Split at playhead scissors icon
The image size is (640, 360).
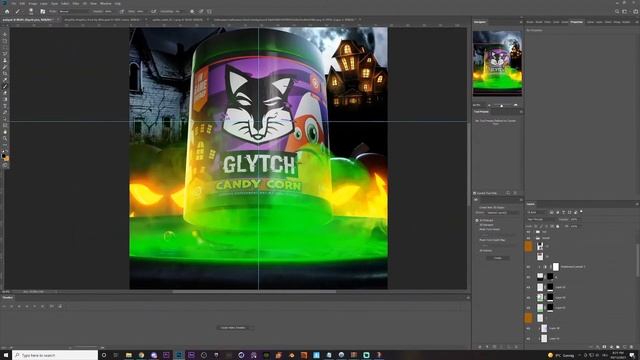[x=51, y=306]
